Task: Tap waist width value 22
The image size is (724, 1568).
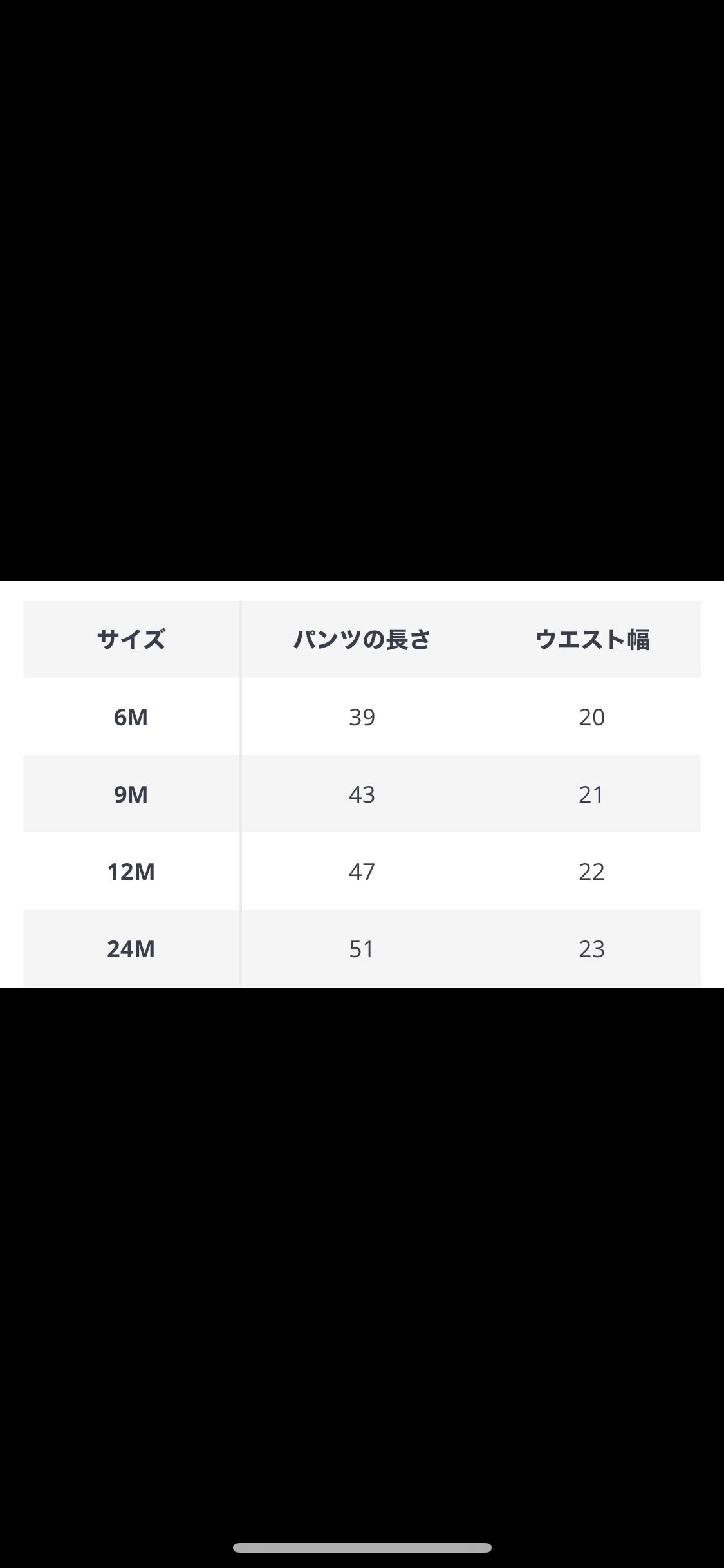Action: click(591, 872)
